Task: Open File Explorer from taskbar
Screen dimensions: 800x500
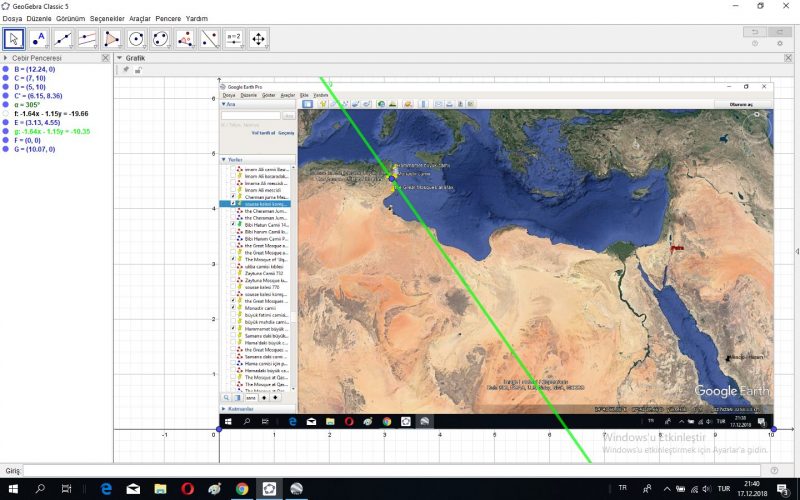Action: point(160,489)
